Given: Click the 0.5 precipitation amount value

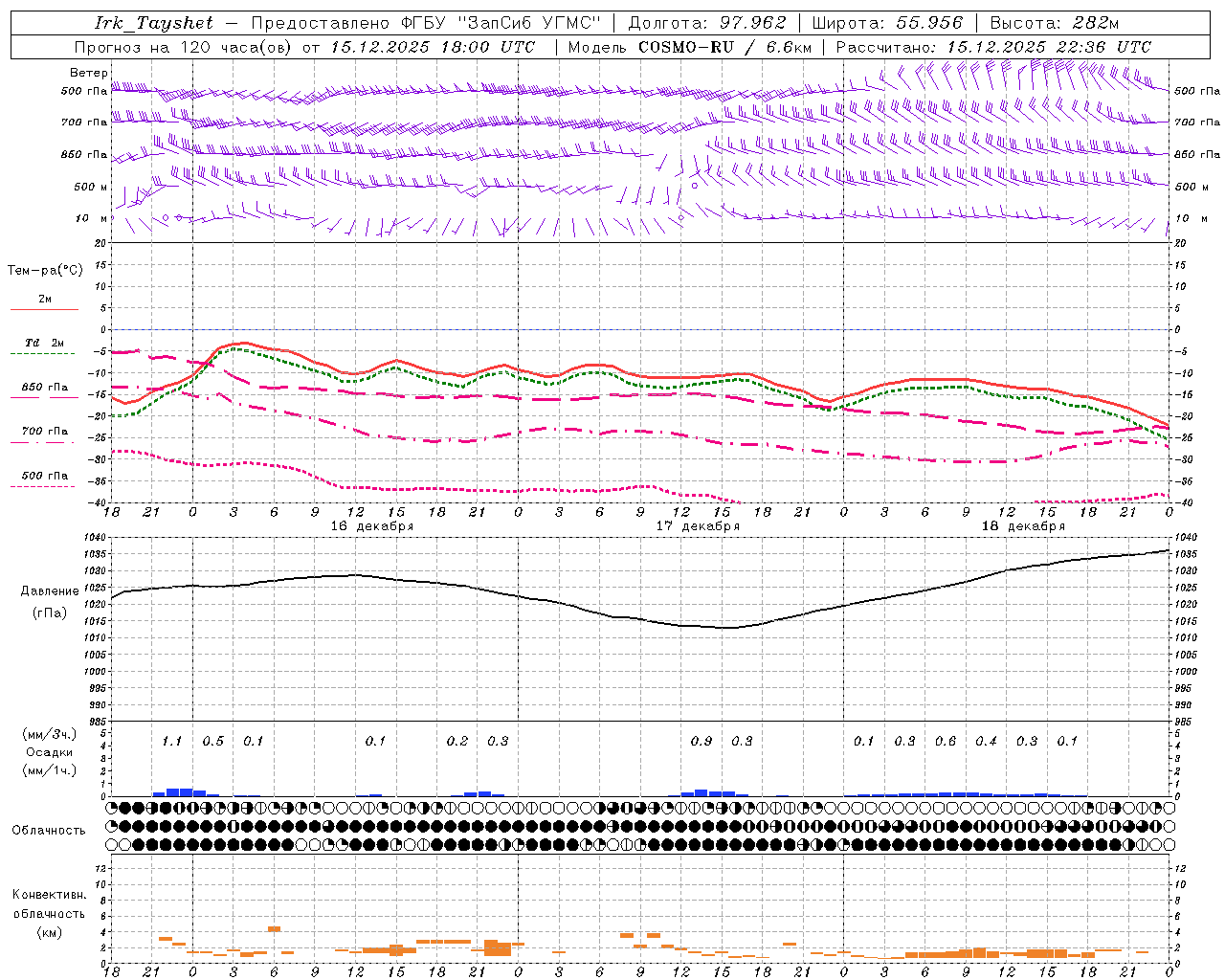Looking at the screenshot, I should point(212,742).
